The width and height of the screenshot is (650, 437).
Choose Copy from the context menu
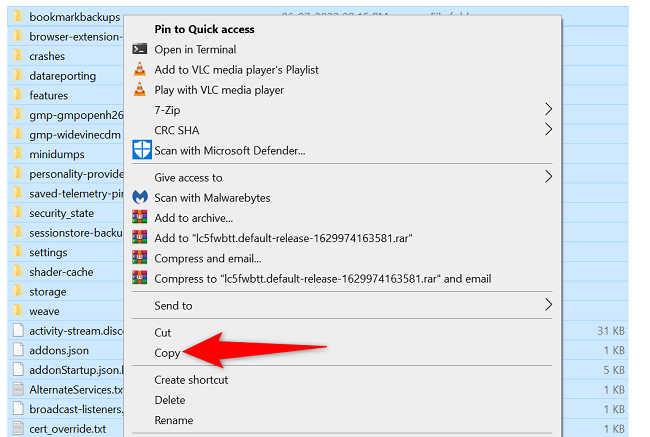click(x=167, y=353)
